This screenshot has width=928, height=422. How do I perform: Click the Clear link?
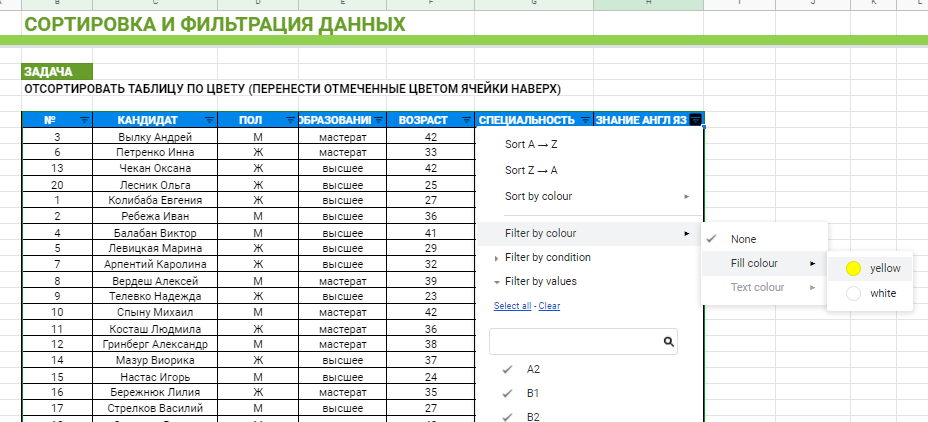pos(549,306)
